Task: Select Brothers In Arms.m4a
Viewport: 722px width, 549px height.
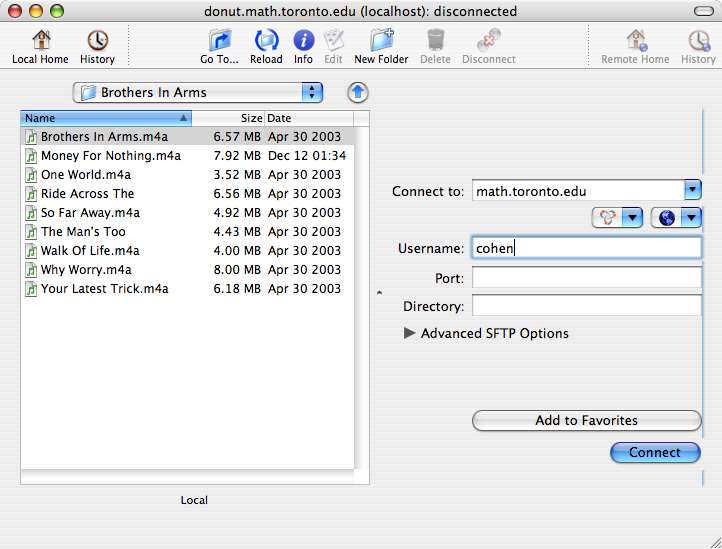Action: pyautogui.click(x=188, y=137)
